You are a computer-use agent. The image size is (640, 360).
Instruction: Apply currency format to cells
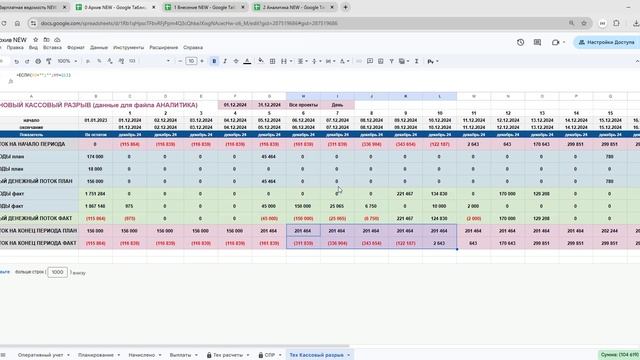[88, 61]
